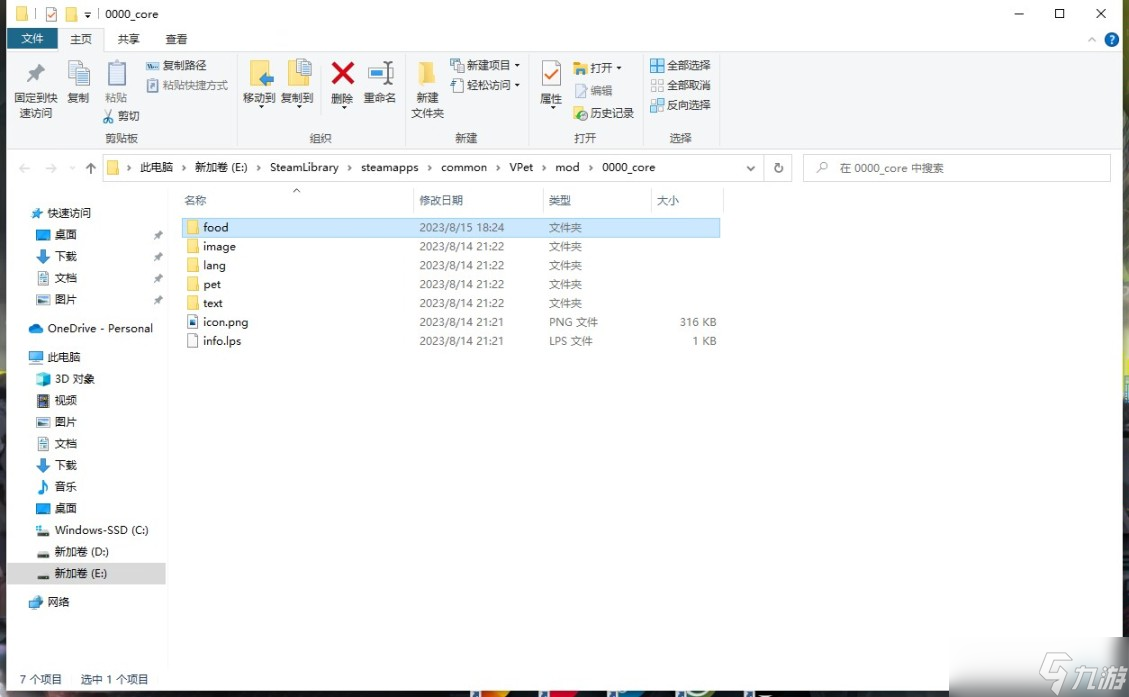
Task: Refresh the current folder view
Action: click(778, 168)
